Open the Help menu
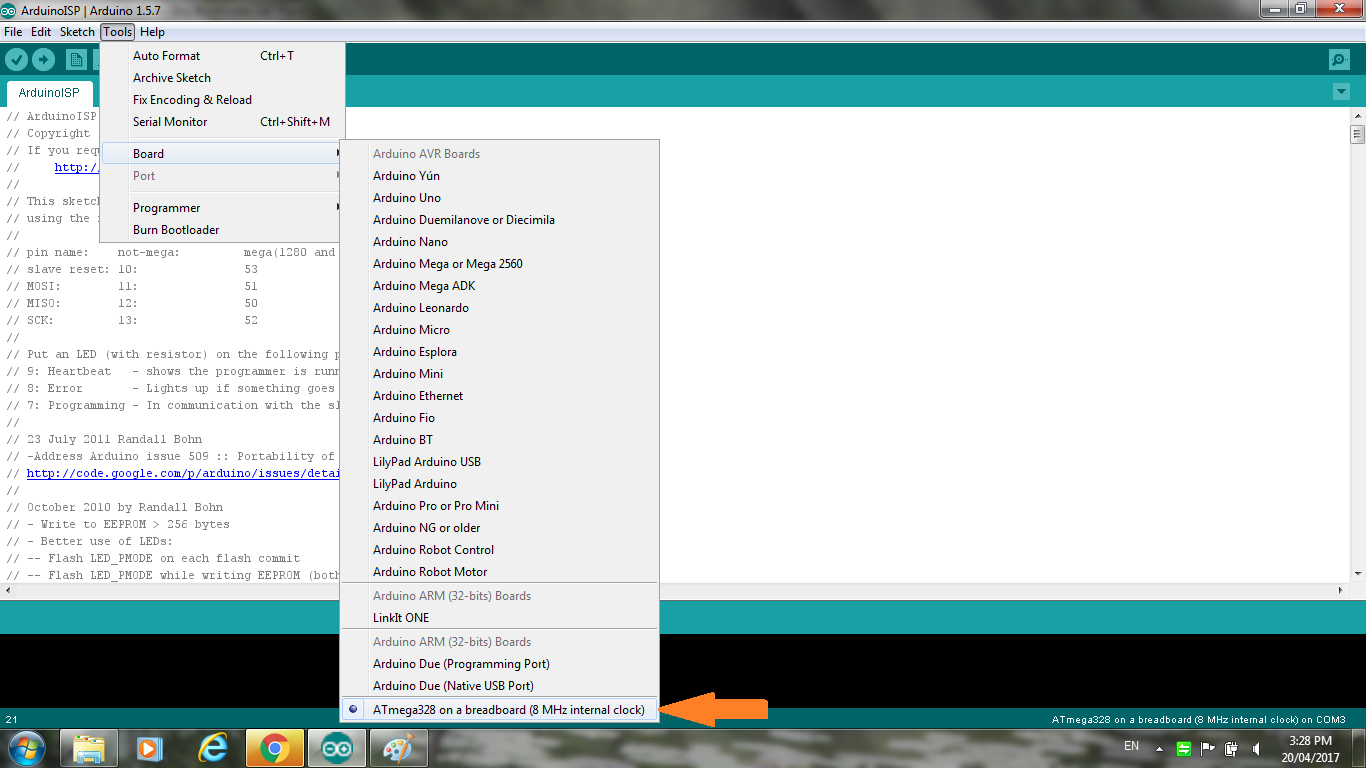Viewport: 1366px width, 768px height. [152, 31]
